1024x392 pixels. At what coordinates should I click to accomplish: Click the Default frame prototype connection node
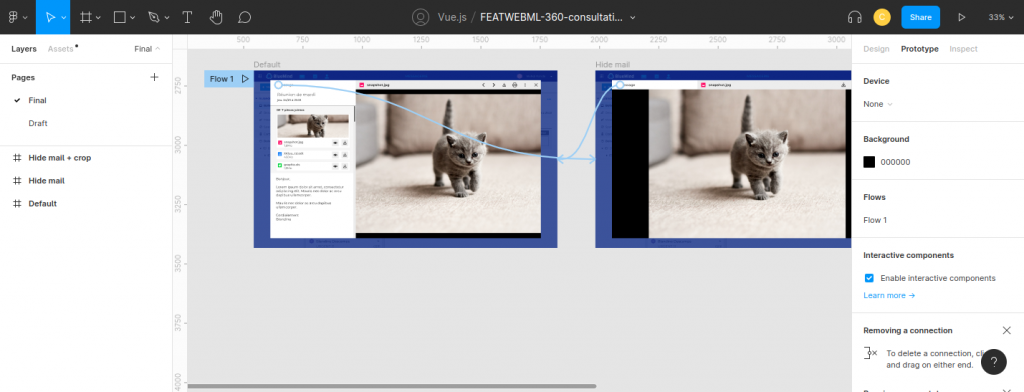click(278, 85)
